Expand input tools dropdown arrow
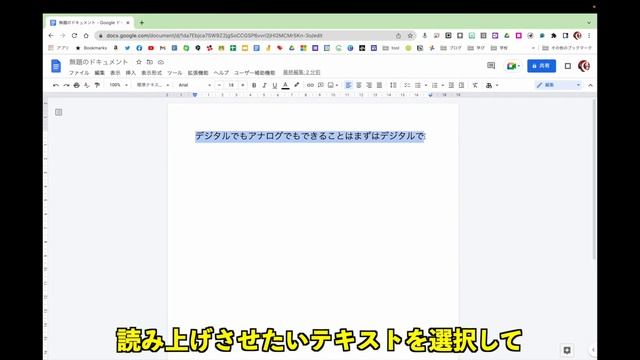 [497, 85]
